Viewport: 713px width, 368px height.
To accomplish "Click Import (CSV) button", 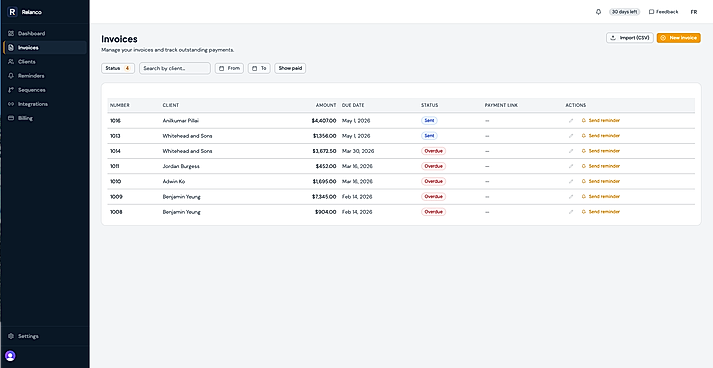I will 630,38.
